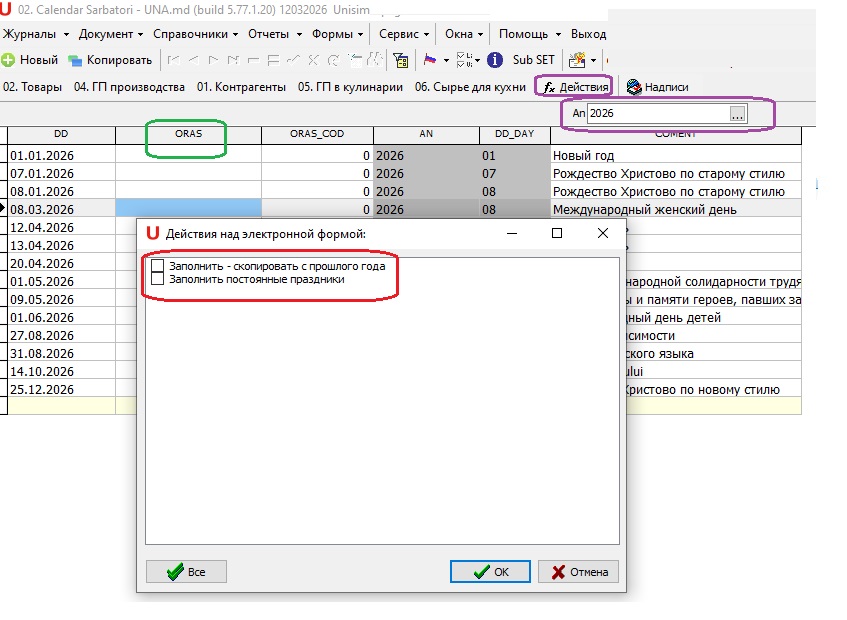Open the Сервис menu
Image resolution: width=847 pixels, height=620 pixels.
[x=404, y=34]
